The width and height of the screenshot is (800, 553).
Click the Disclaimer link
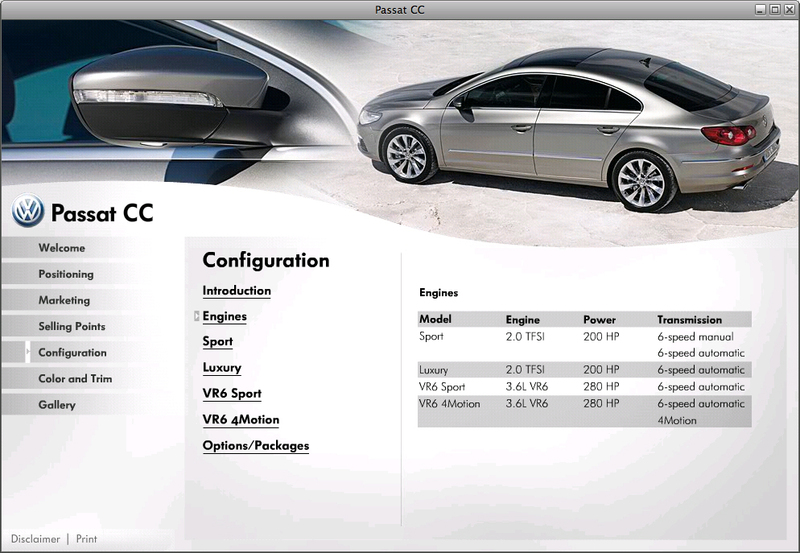click(x=35, y=539)
